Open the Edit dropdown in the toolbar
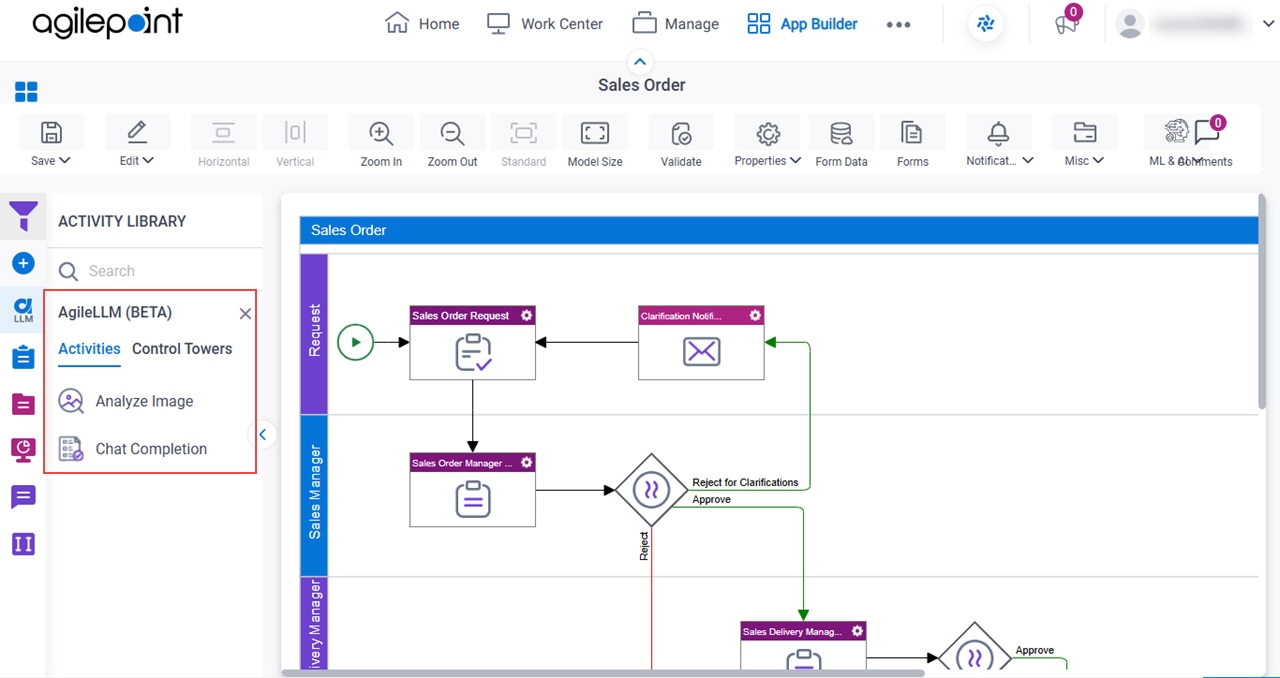This screenshot has width=1280, height=678. 137,142
